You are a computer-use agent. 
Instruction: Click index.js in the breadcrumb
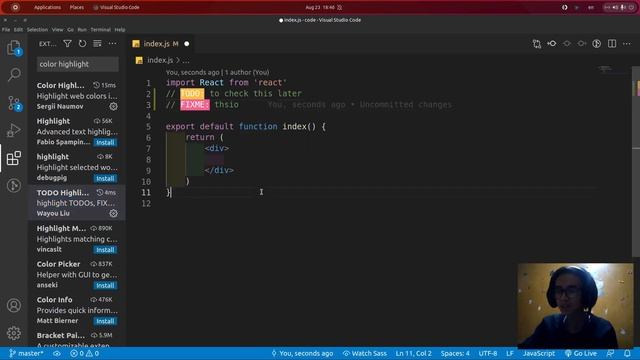point(160,60)
